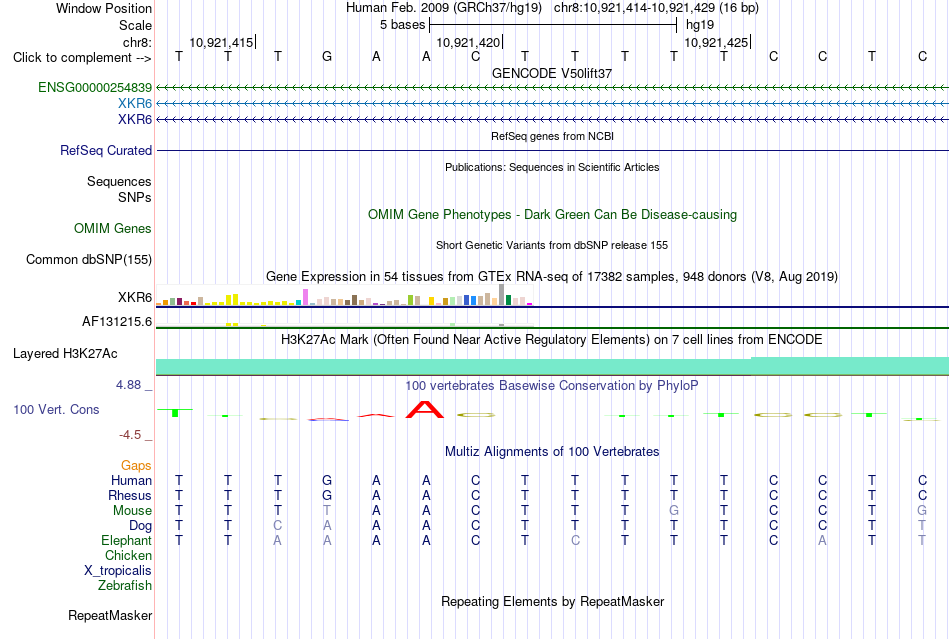The image size is (950, 639).
Task: Click the teal H3K27Ac signal band
Action: click(x=552, y=366)
